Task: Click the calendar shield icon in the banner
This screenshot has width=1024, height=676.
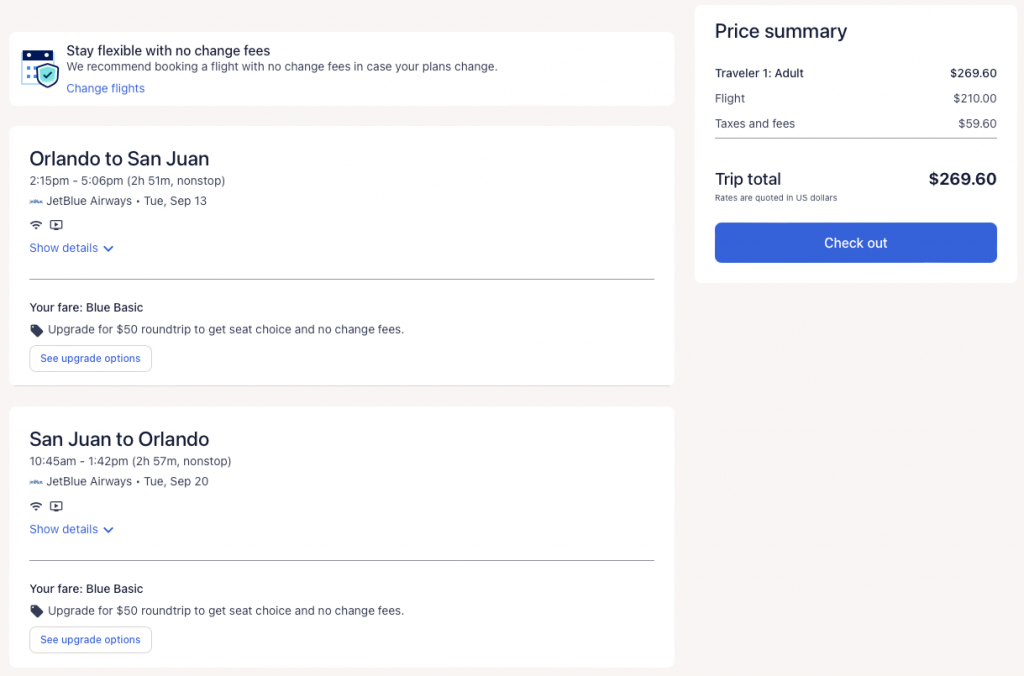Action: [38, 66]
